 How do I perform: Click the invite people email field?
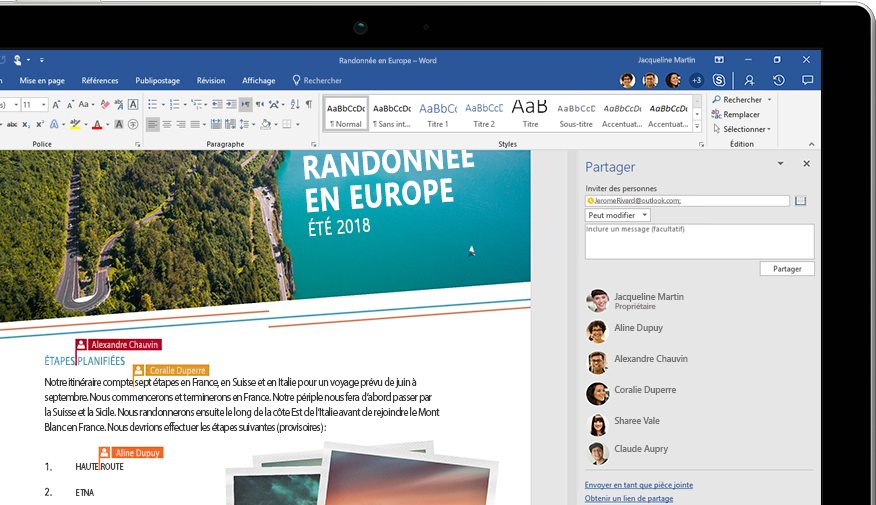(x=687, y=201)
